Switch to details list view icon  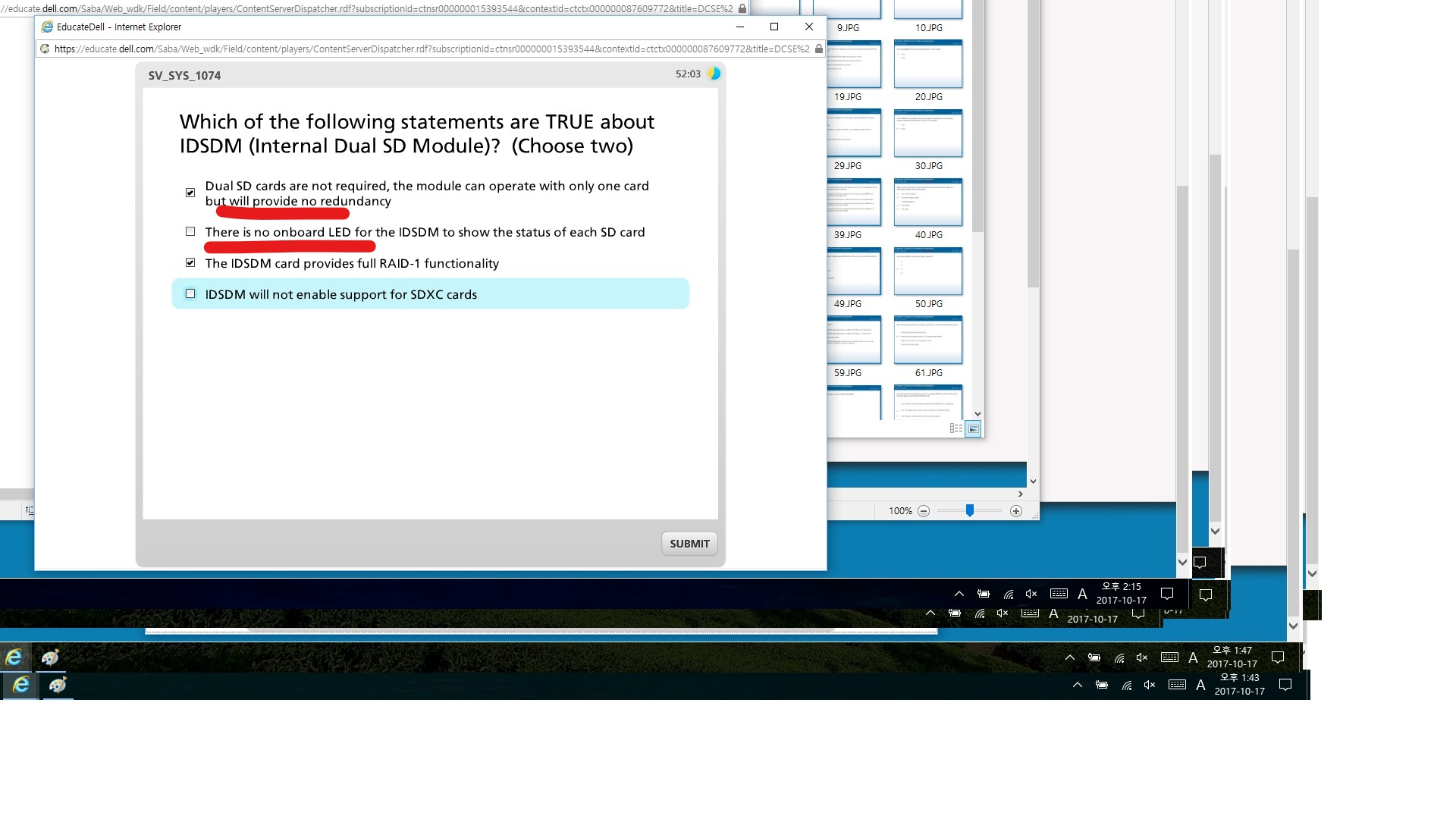point(956,428)
